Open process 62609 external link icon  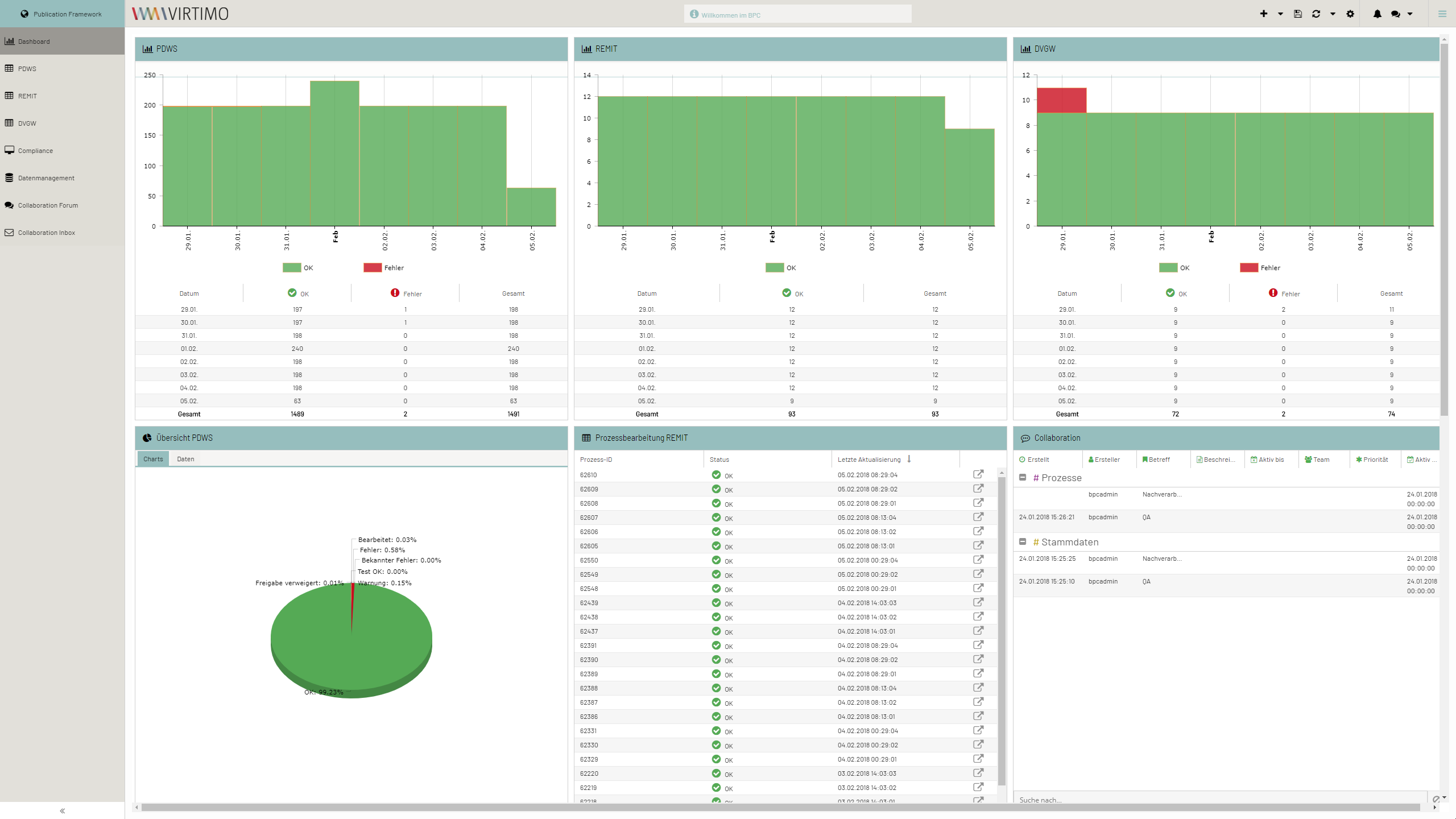point(978,489)
